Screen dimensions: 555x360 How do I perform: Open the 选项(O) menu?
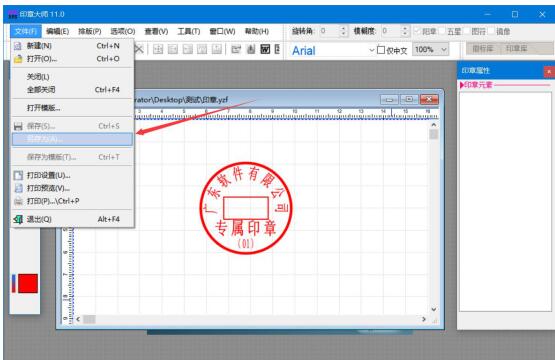coord(122,31)
